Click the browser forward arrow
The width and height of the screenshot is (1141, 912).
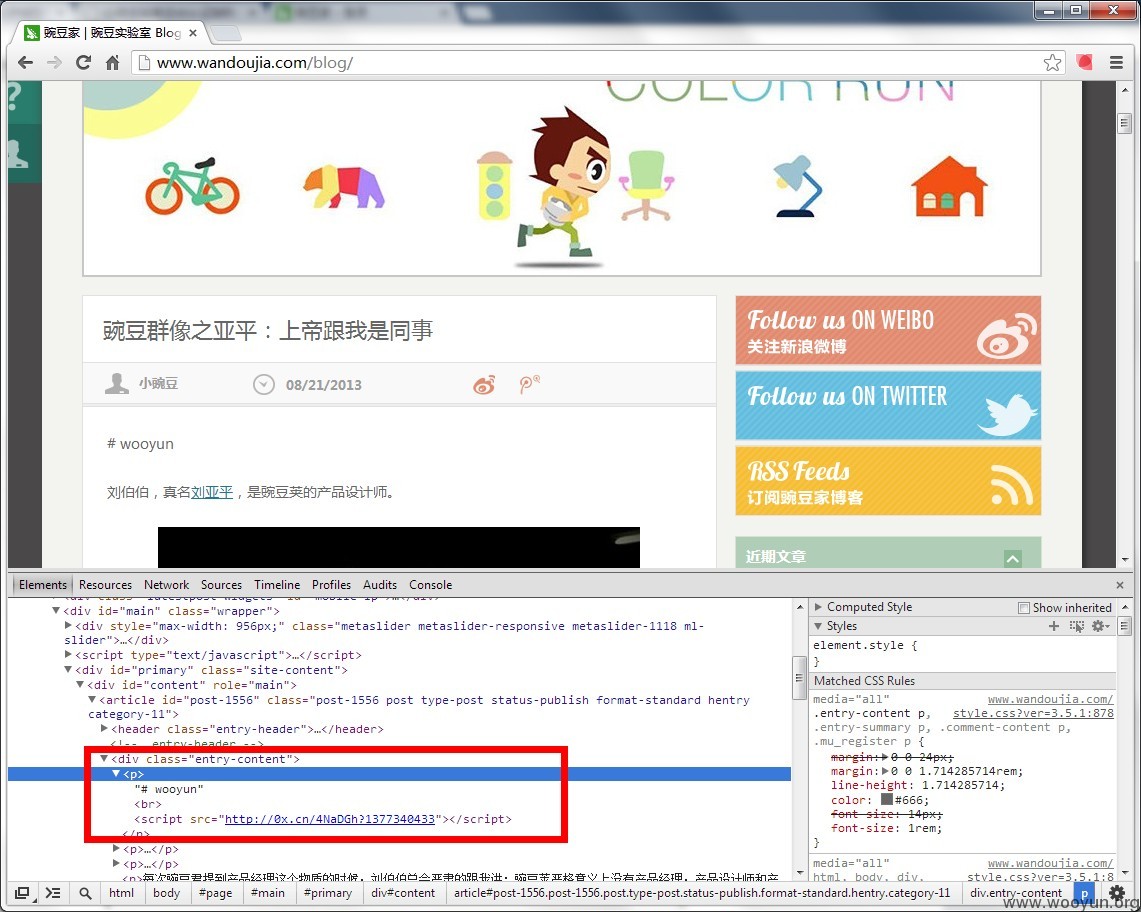(55, 63)
